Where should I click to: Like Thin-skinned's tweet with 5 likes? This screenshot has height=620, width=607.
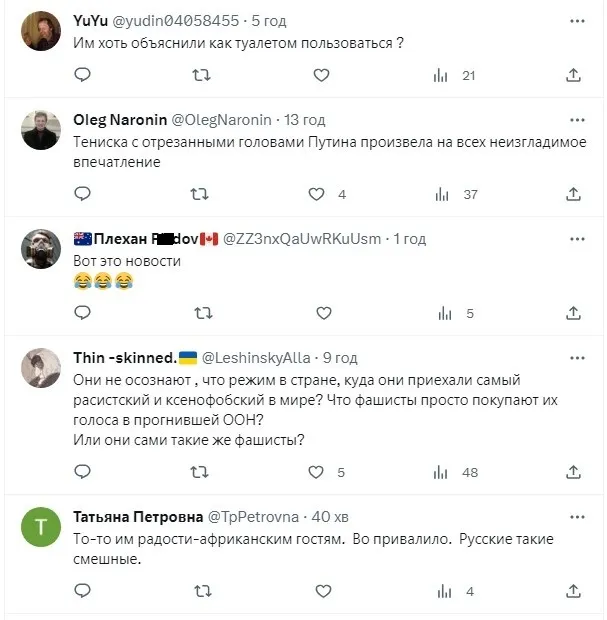(318, 472)
